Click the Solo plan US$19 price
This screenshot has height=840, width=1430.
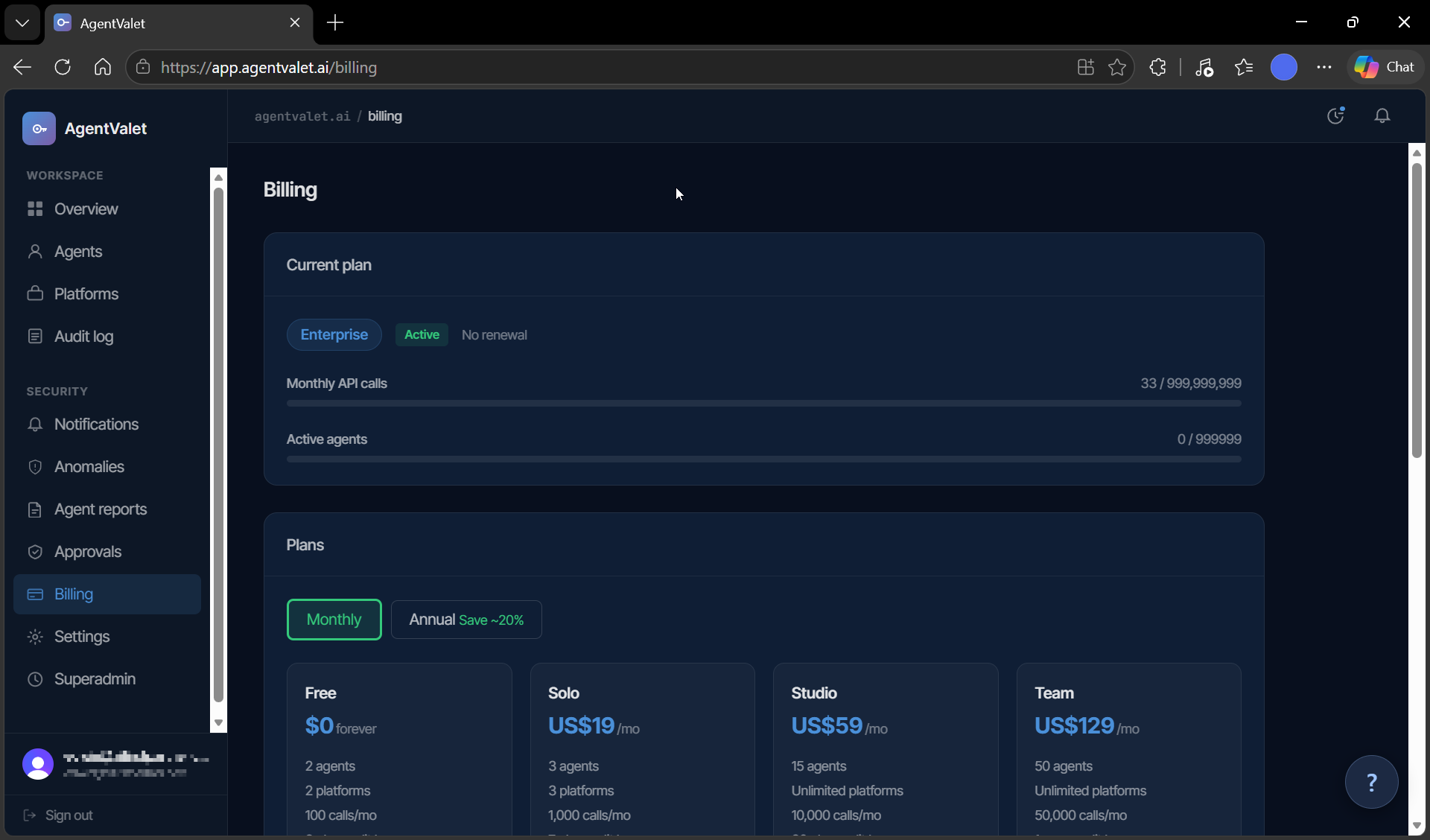(581, 726)
